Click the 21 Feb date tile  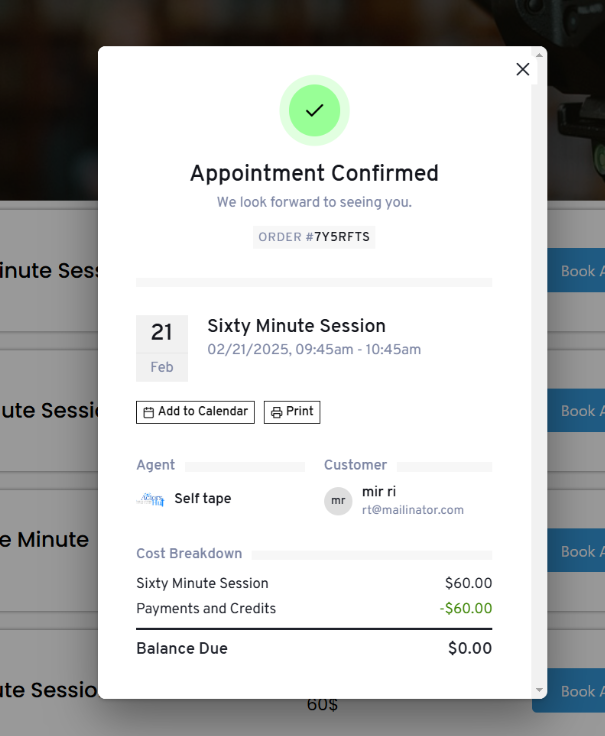coord(162,348)
